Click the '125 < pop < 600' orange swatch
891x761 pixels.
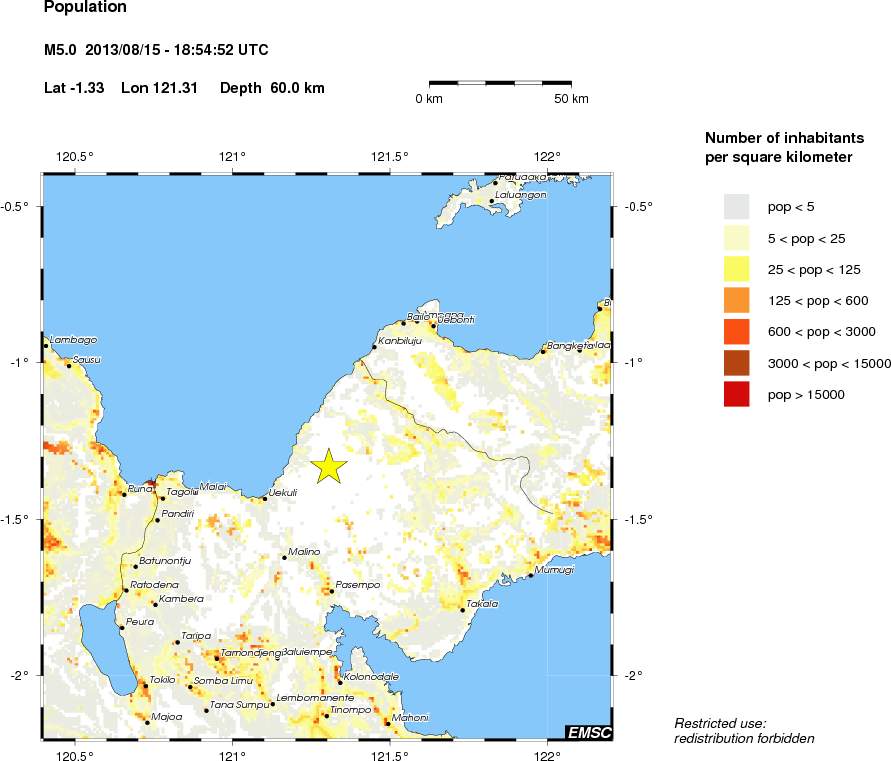point(736,300)
